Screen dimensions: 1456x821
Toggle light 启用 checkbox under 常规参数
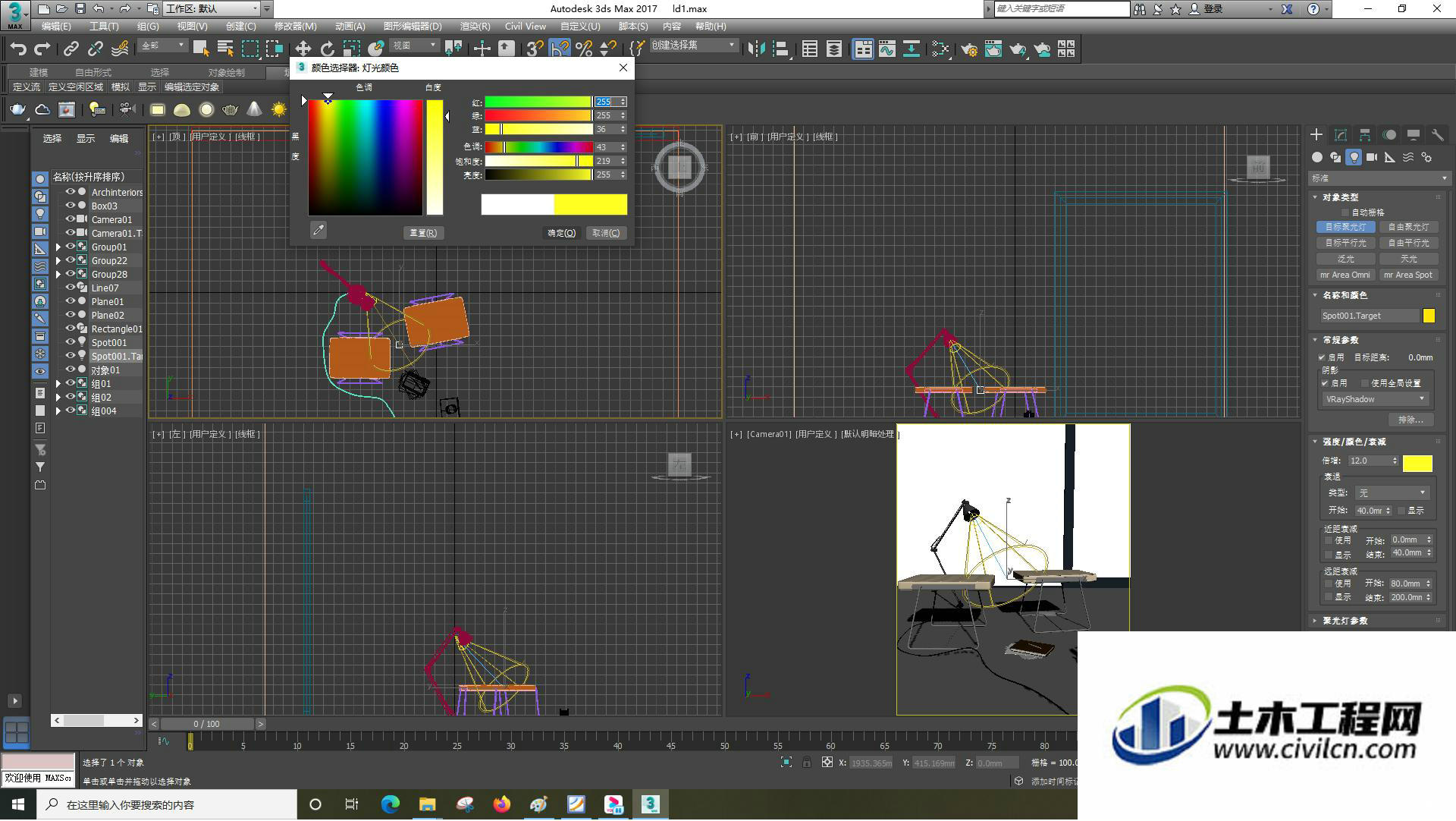[1323, 357]
